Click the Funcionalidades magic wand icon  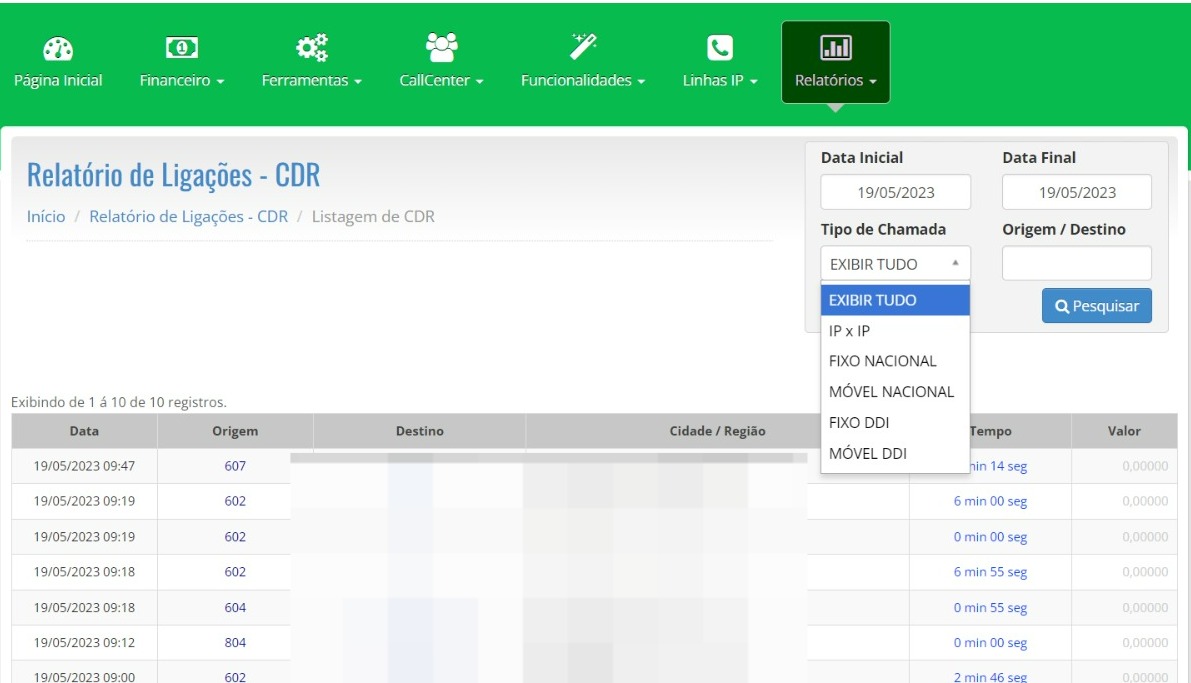click(x=582, y=48)
